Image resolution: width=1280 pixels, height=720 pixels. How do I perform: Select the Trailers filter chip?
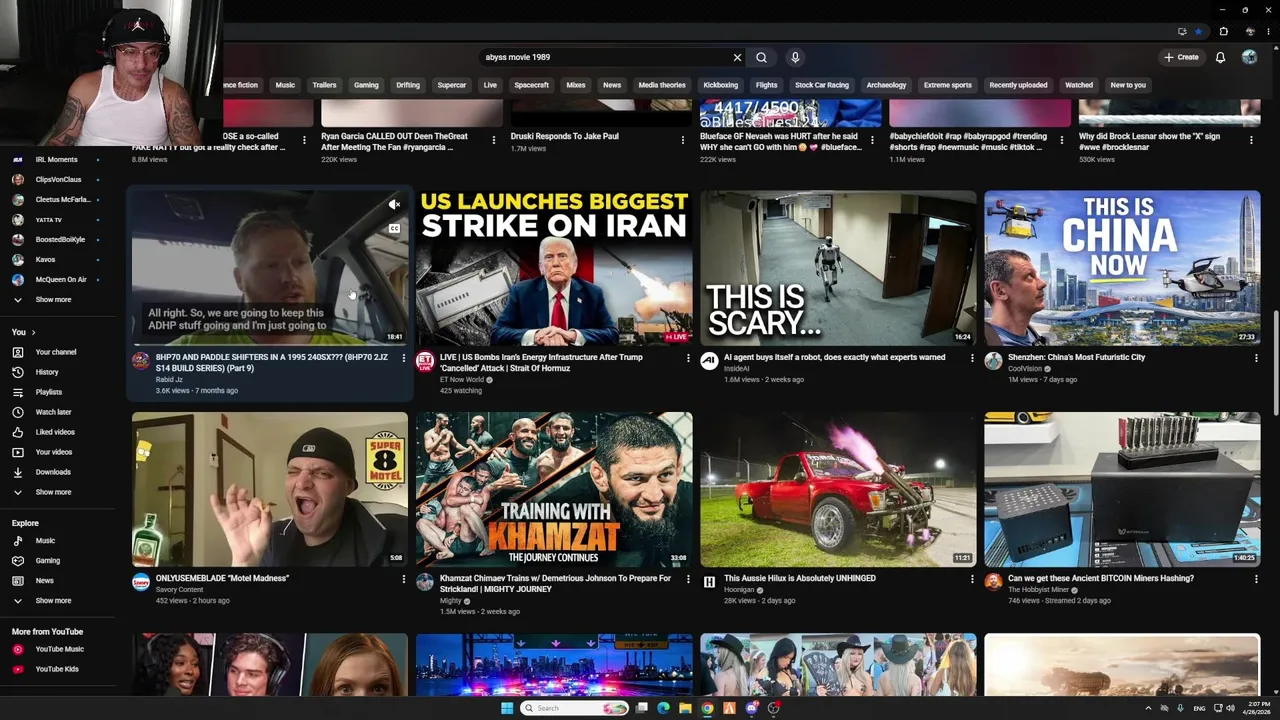point(324,85)
